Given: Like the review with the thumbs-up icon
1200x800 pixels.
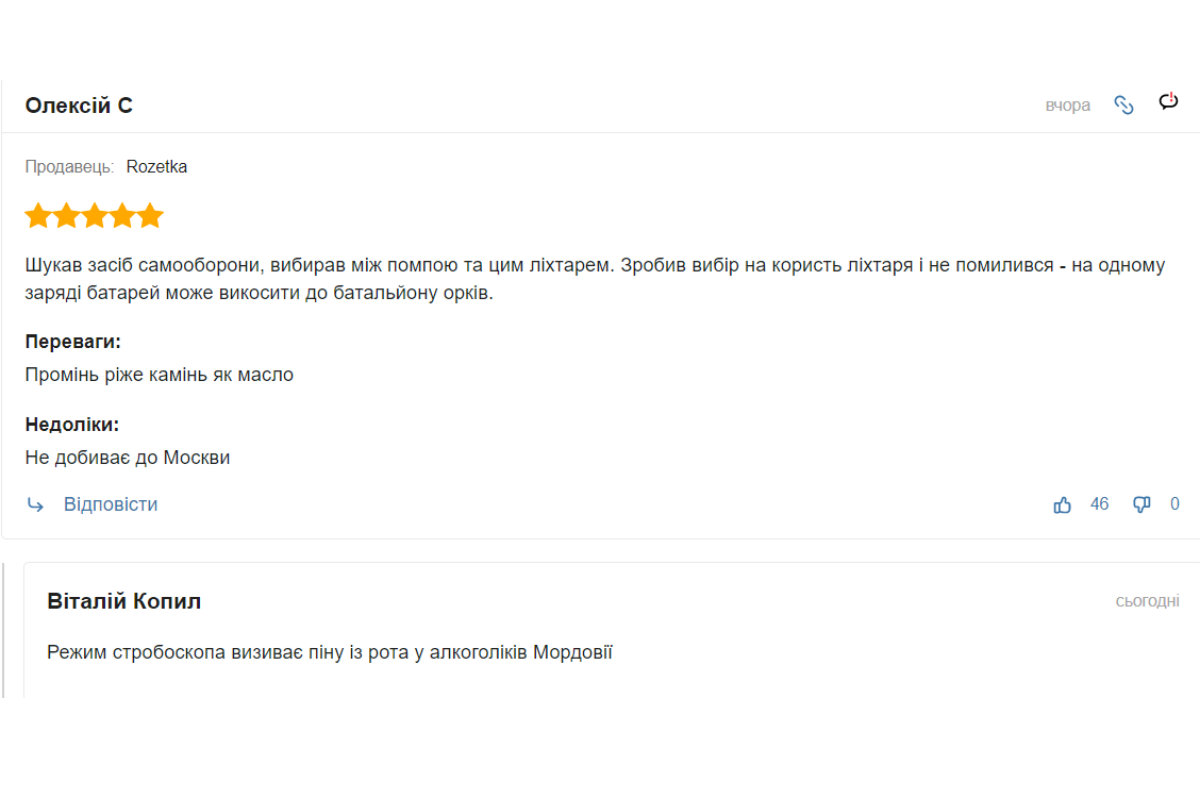Looking at the screenshot, I should pyautogui.click(x=1062, y=505).
